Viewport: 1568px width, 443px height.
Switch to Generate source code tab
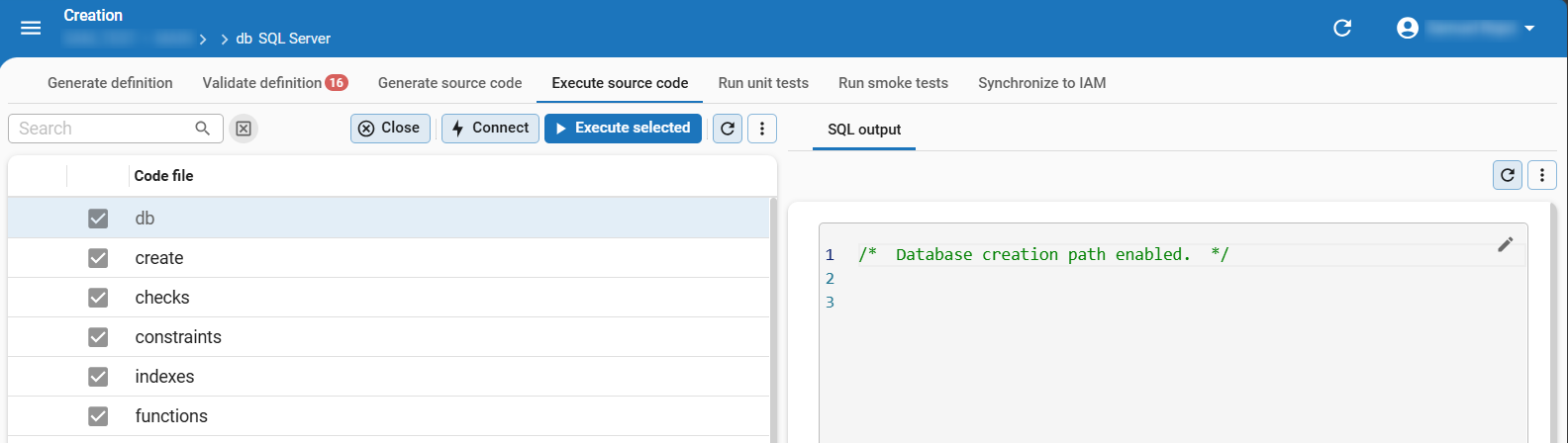point(449,83)
